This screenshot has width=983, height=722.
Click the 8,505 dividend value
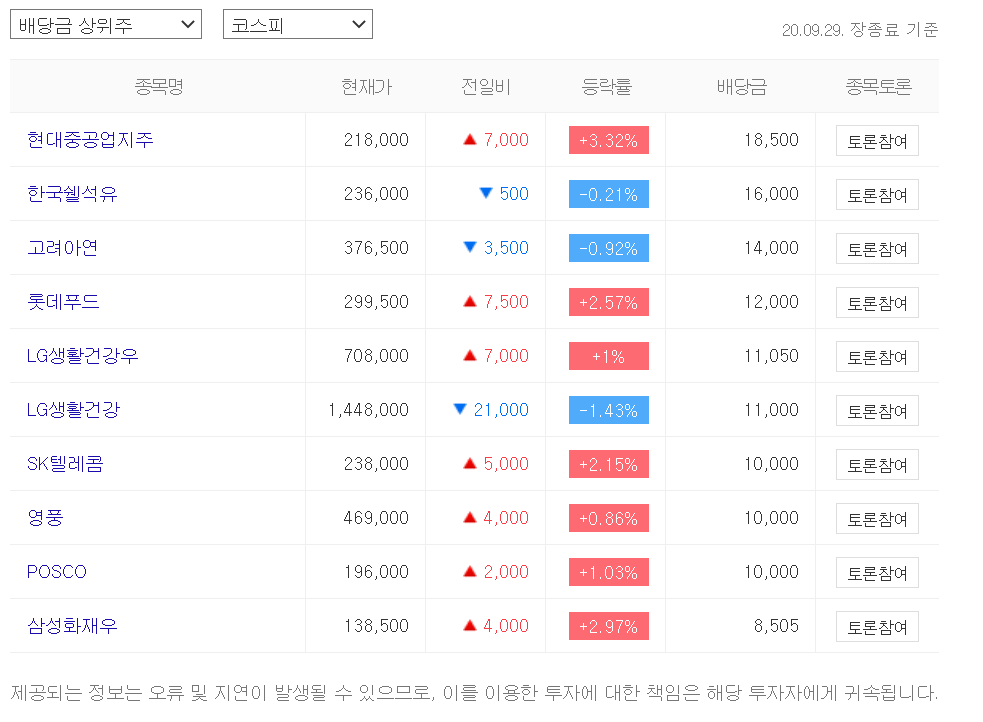pos(776,625)
